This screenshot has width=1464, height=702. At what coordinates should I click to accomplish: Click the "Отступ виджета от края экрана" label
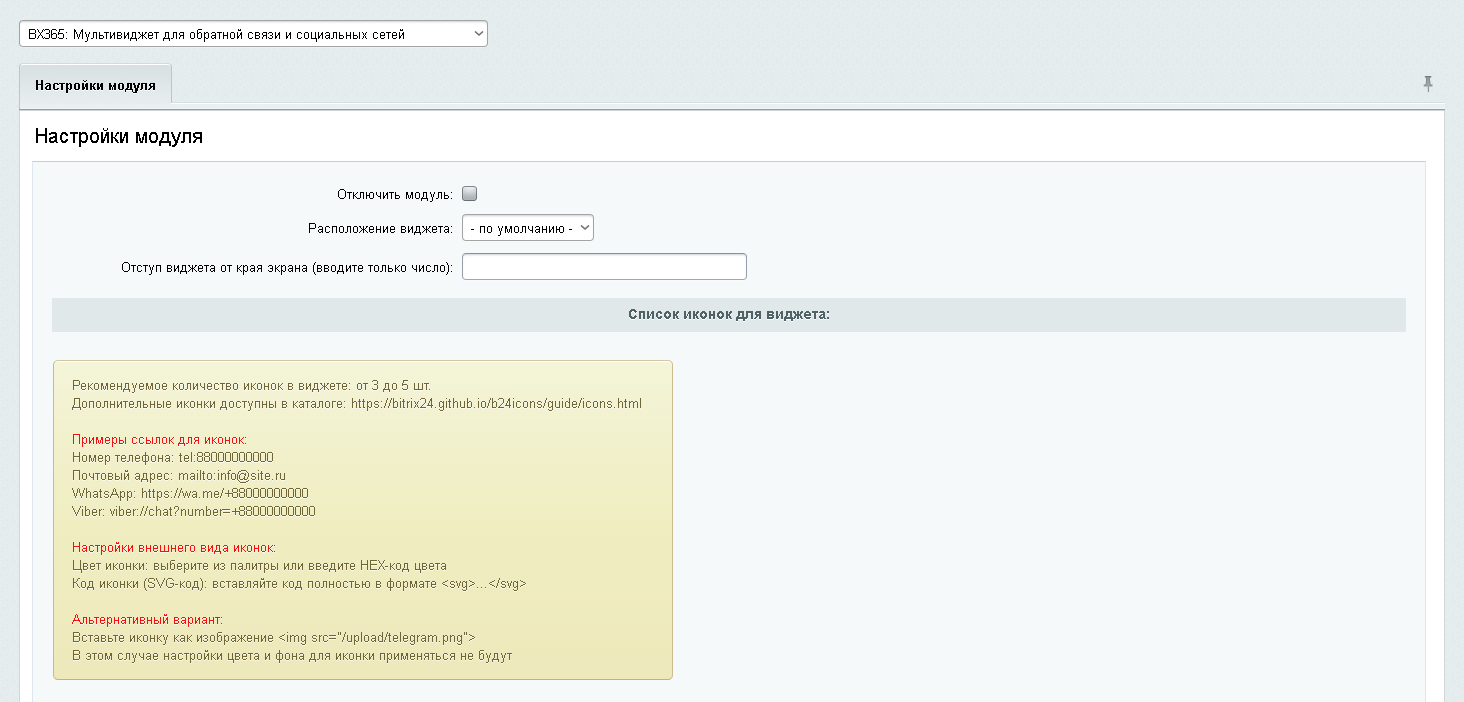287,267
